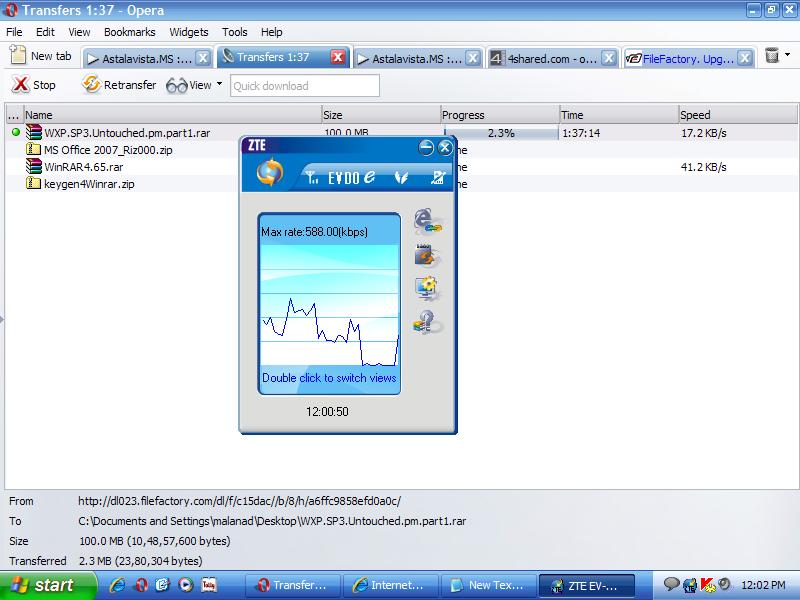This screenshot has width=800, height=600.
Task: Click the Quick download input field
Action: click(x=305, y=86)
